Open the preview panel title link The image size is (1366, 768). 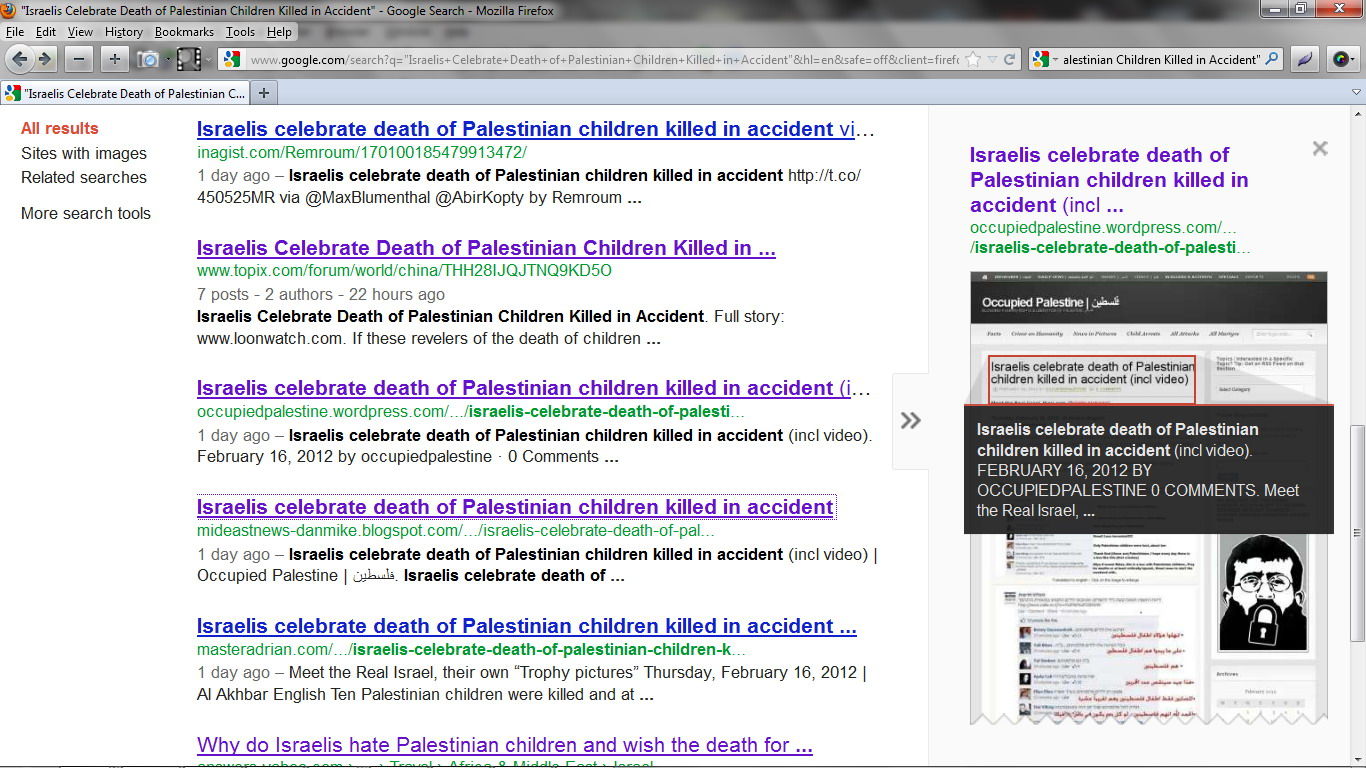tap(1109, 180)
